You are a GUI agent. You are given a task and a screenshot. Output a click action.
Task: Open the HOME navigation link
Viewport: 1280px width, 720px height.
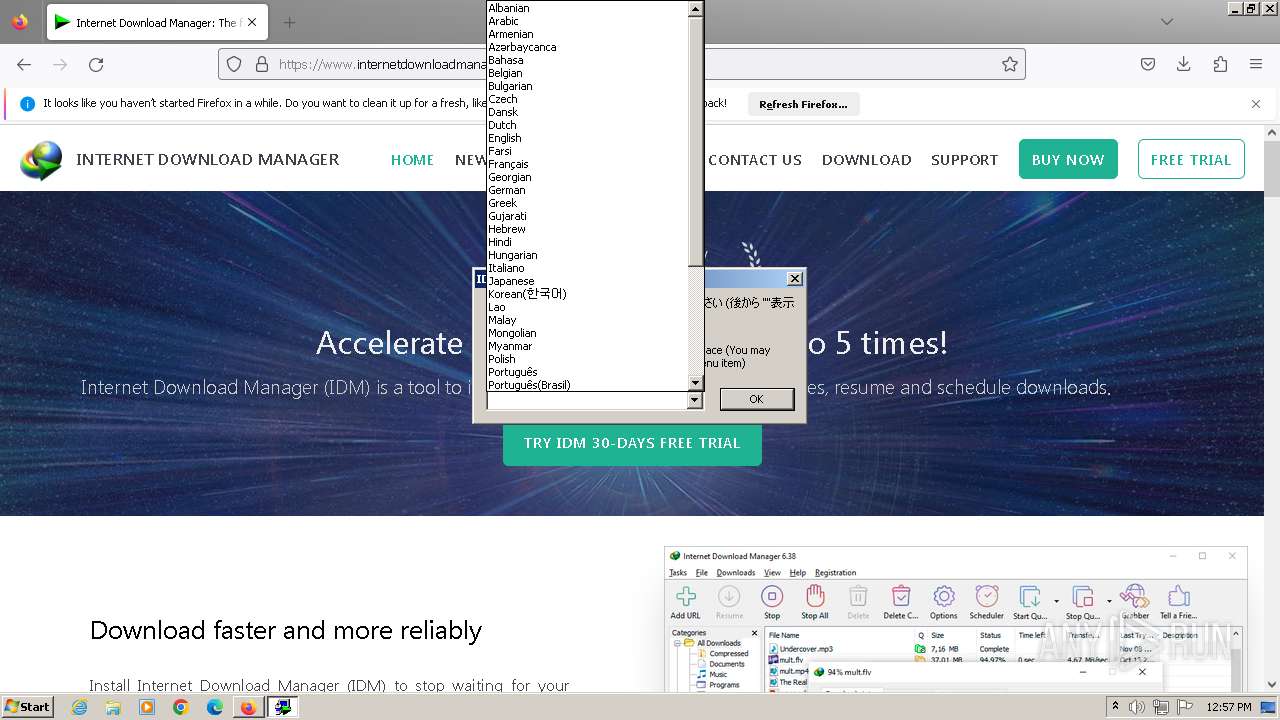click(x=412, y=159)
